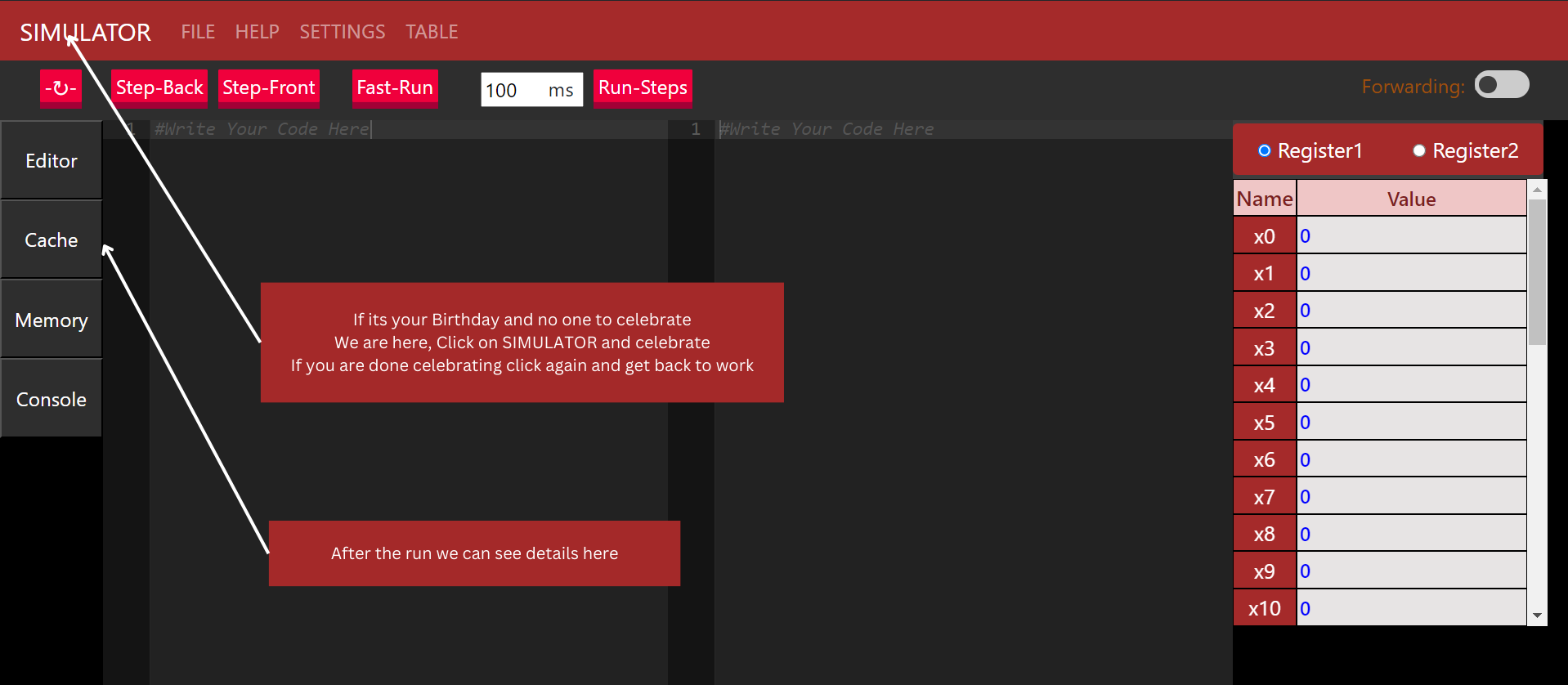Click the reset/reload icon button
Viewport: 1568px width, 685px height.
60,88
